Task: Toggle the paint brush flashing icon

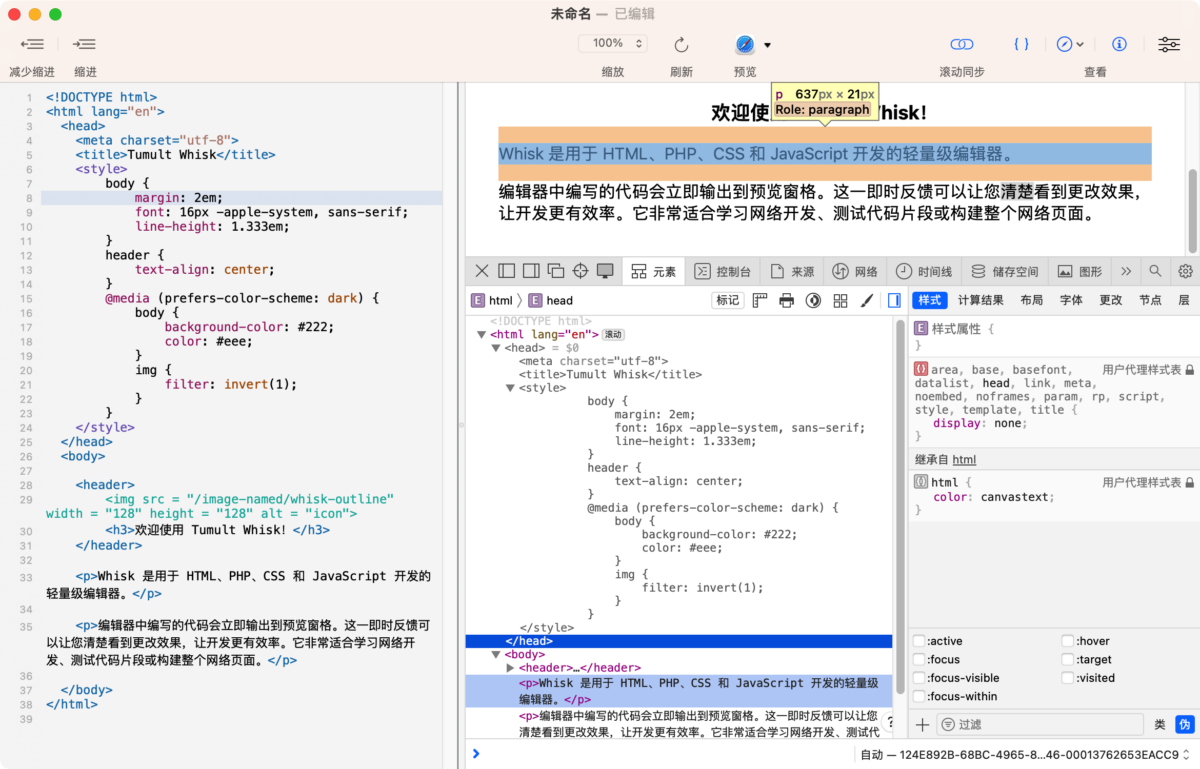Action: pyautogui.click(x=867, y=300)
